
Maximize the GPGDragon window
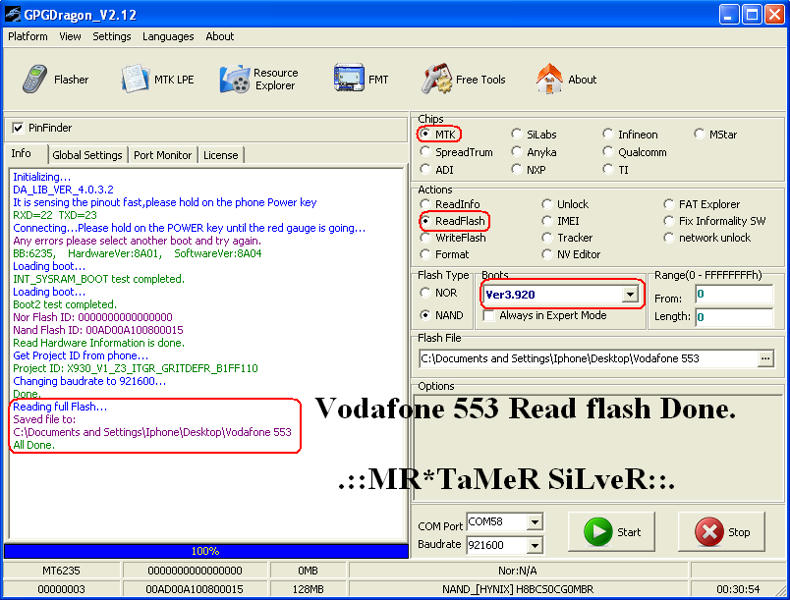click(752, 15)
